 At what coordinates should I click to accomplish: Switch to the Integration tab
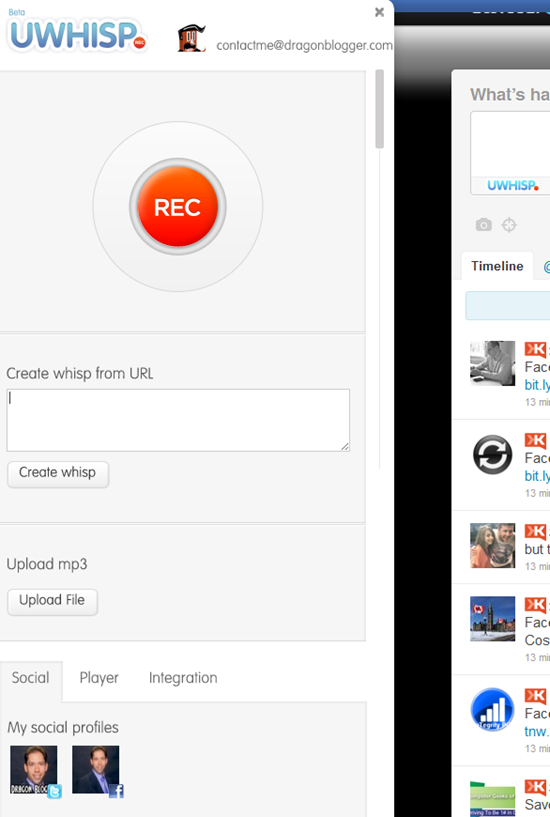pos(183,677)
